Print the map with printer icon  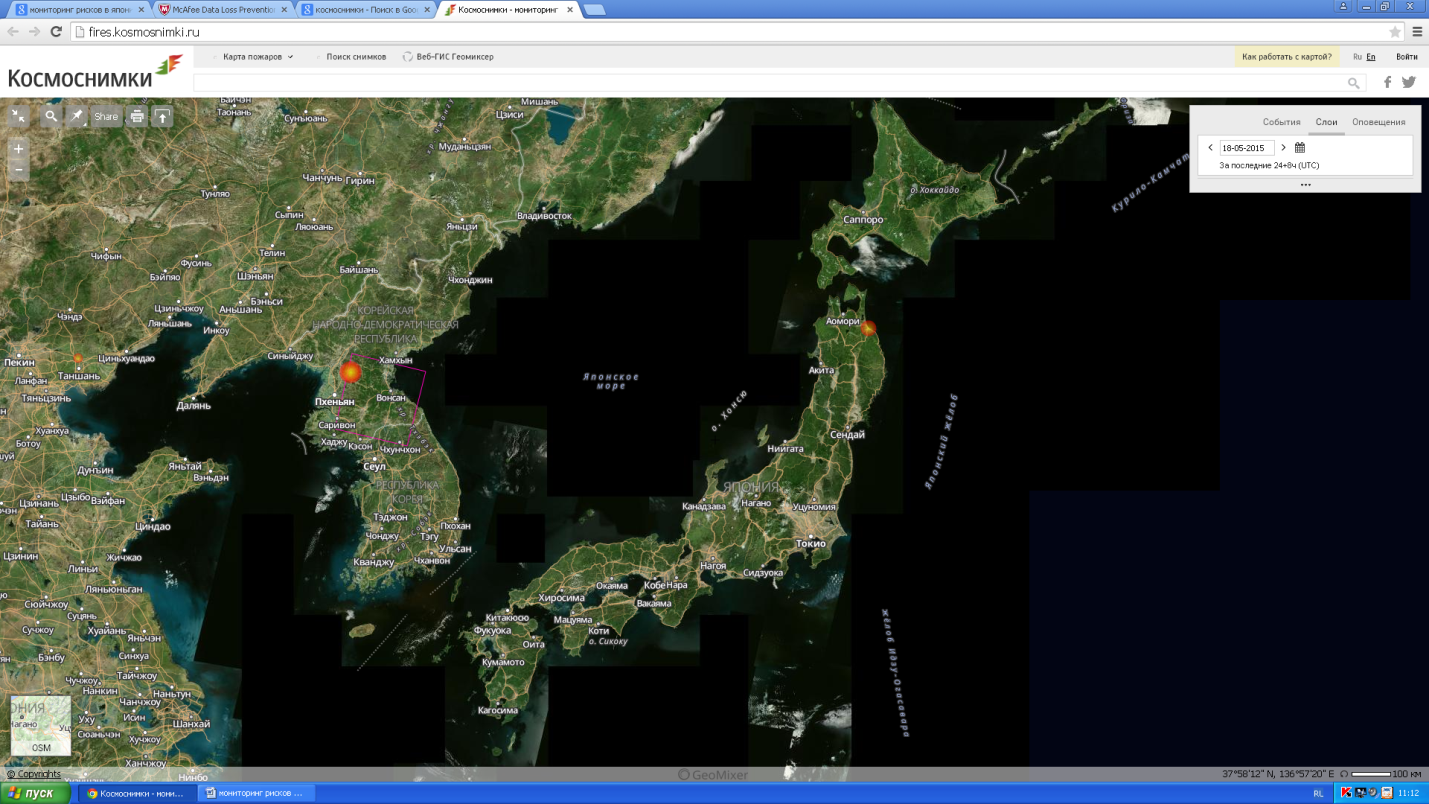(x=136, y=116)
